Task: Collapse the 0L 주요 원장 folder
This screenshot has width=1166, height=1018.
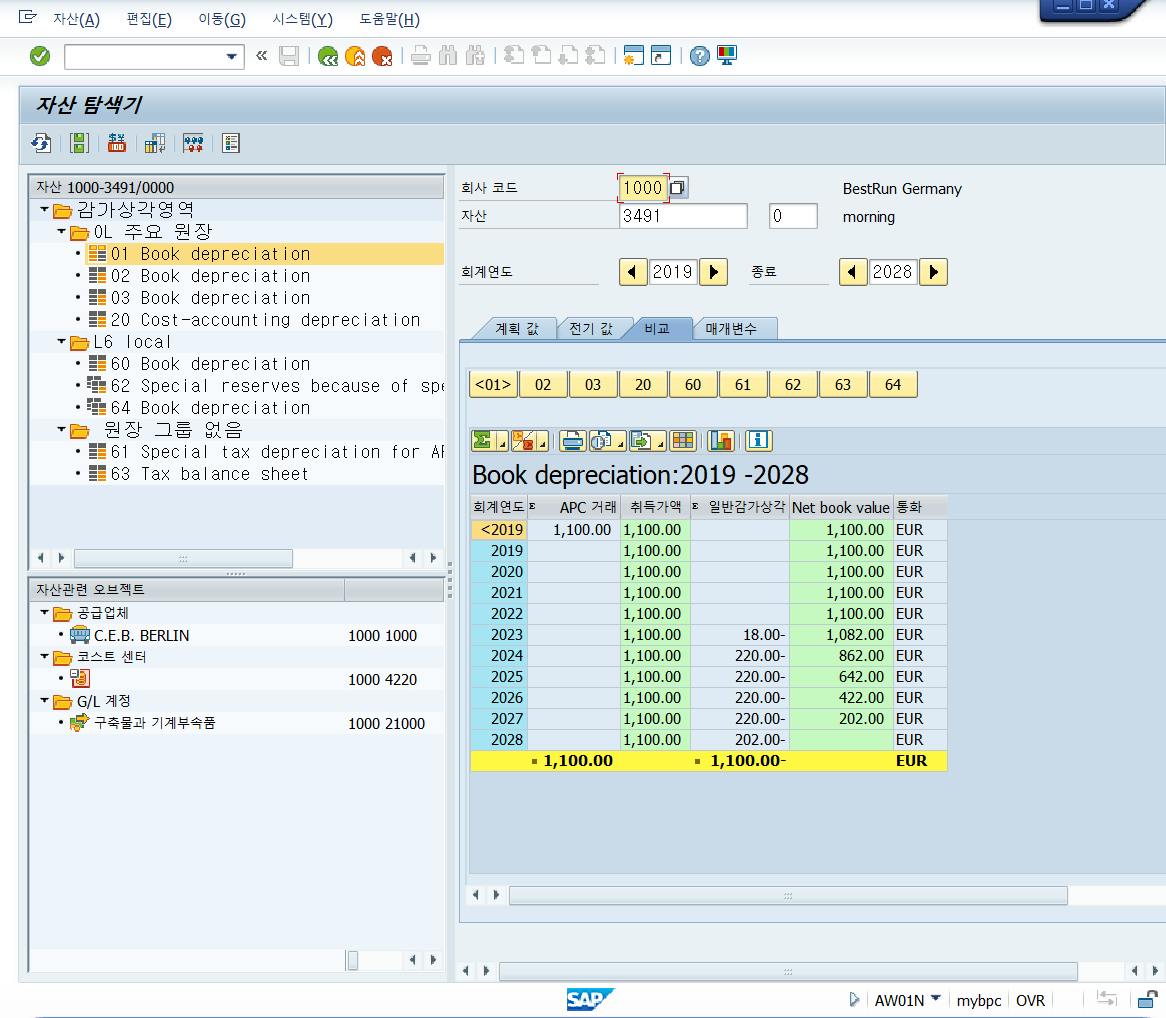Action: (62, 232)
